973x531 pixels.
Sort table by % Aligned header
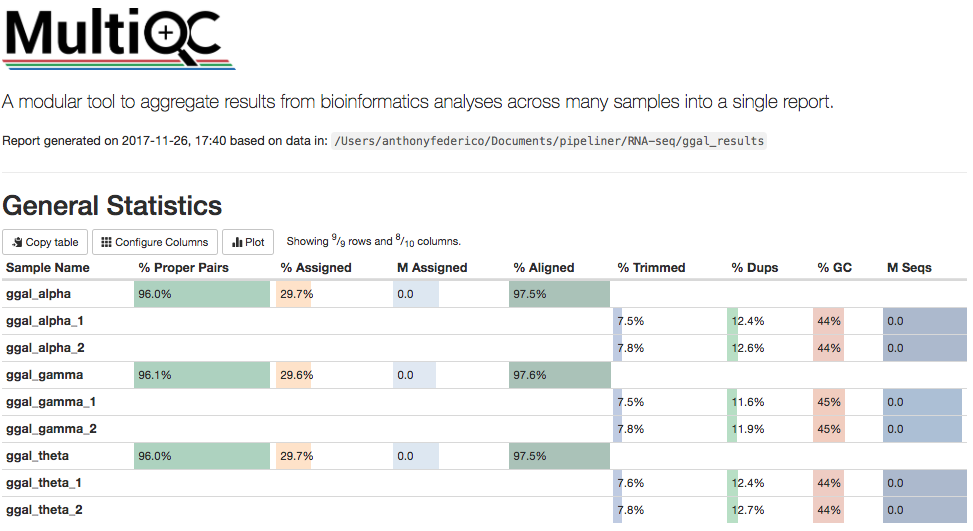click(544, 268)
